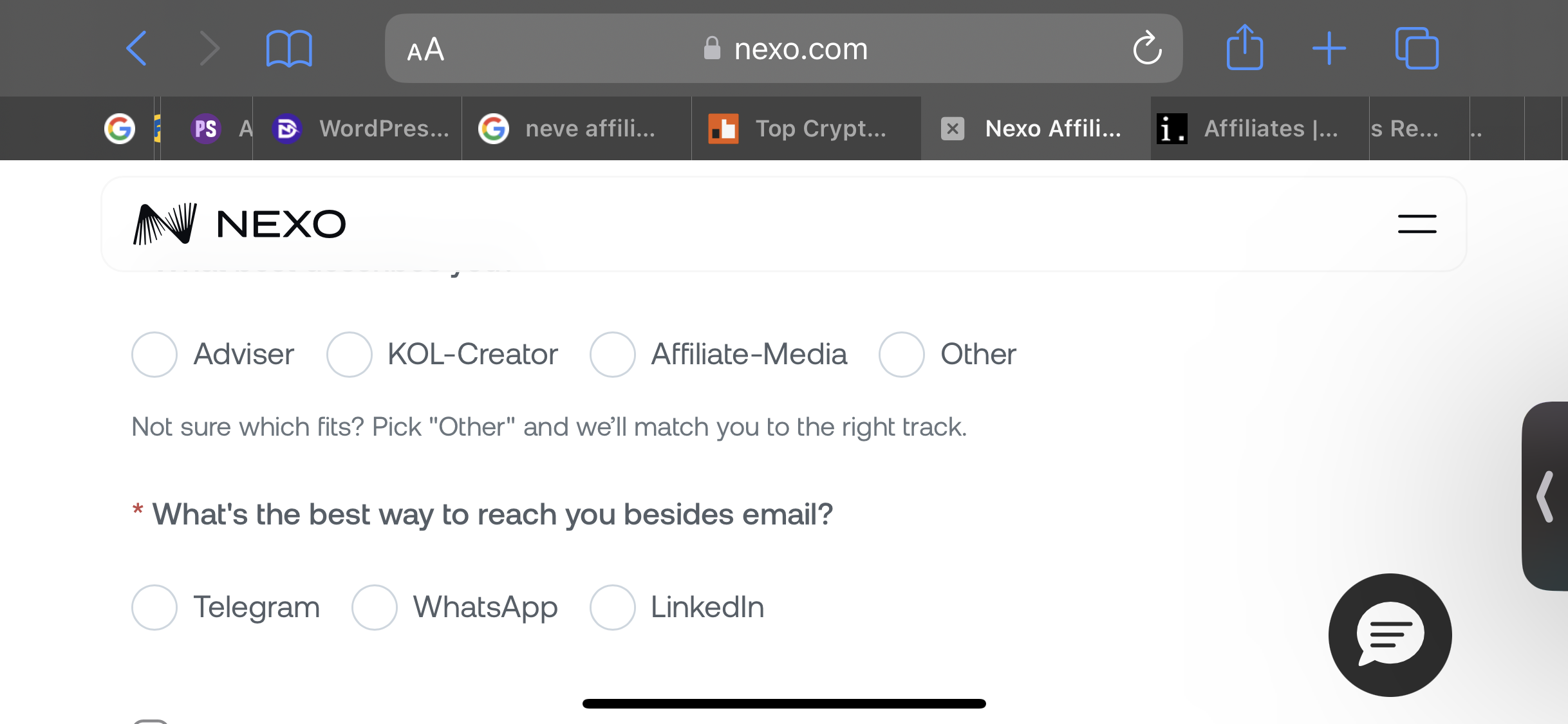
Task: Open a new tab with plus icon
Action: (1329, 48)
